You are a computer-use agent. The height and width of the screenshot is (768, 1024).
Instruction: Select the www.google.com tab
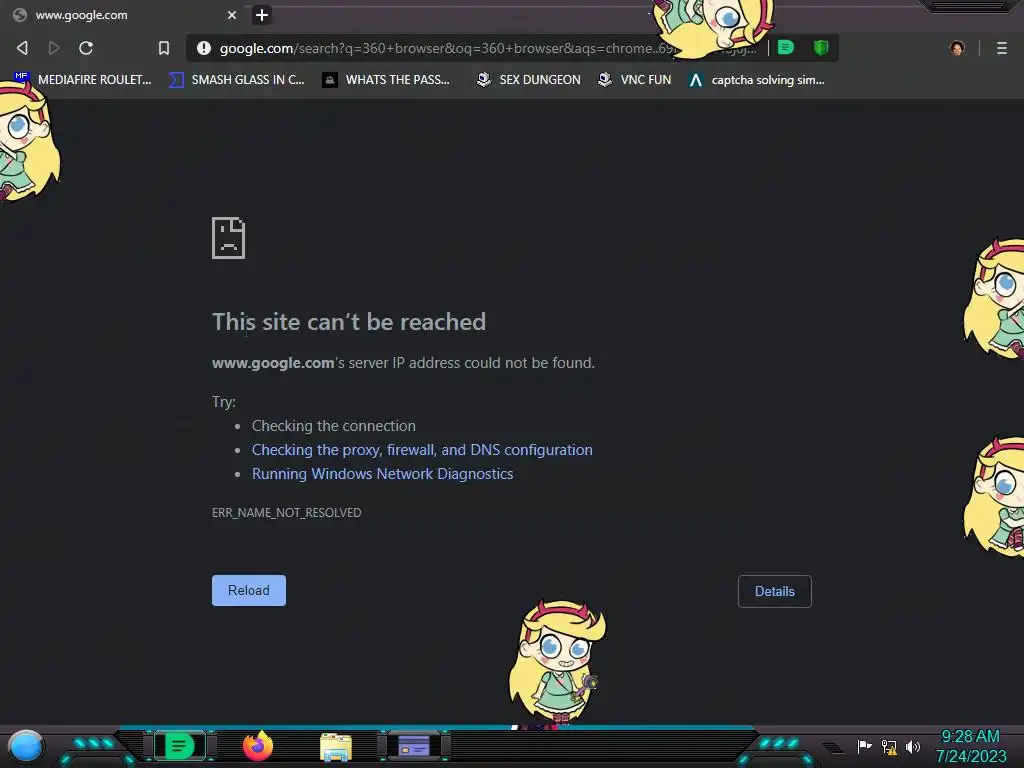(x=124, y=14)
